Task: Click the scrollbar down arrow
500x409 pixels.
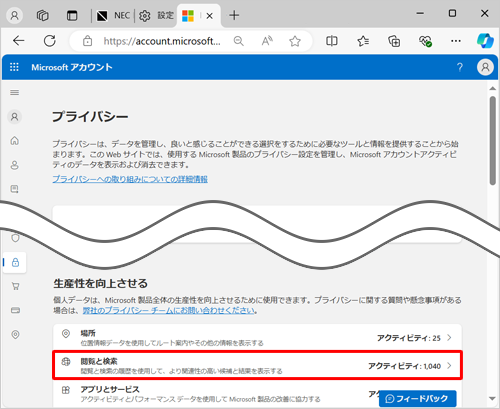Action: 493,398
